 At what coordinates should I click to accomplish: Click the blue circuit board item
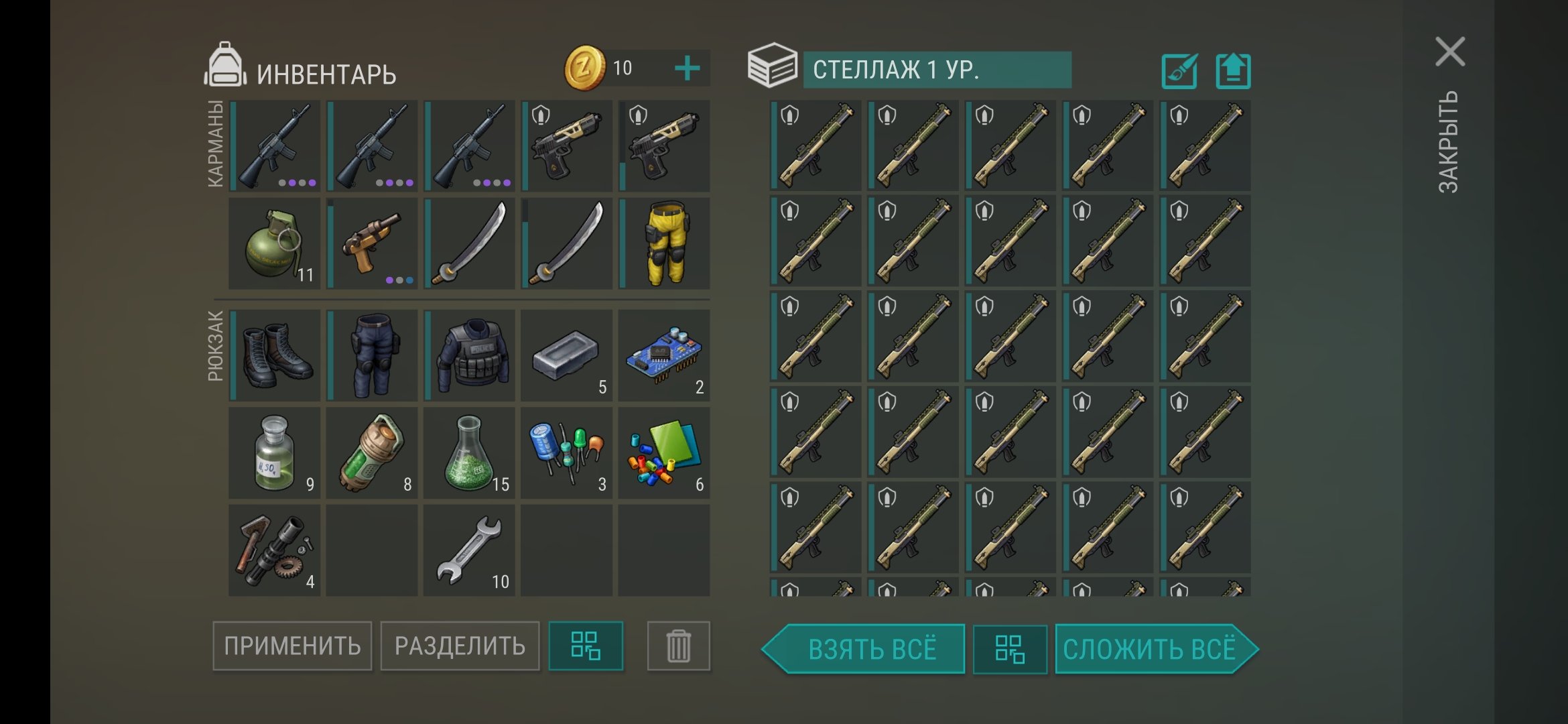click(664, 355)
